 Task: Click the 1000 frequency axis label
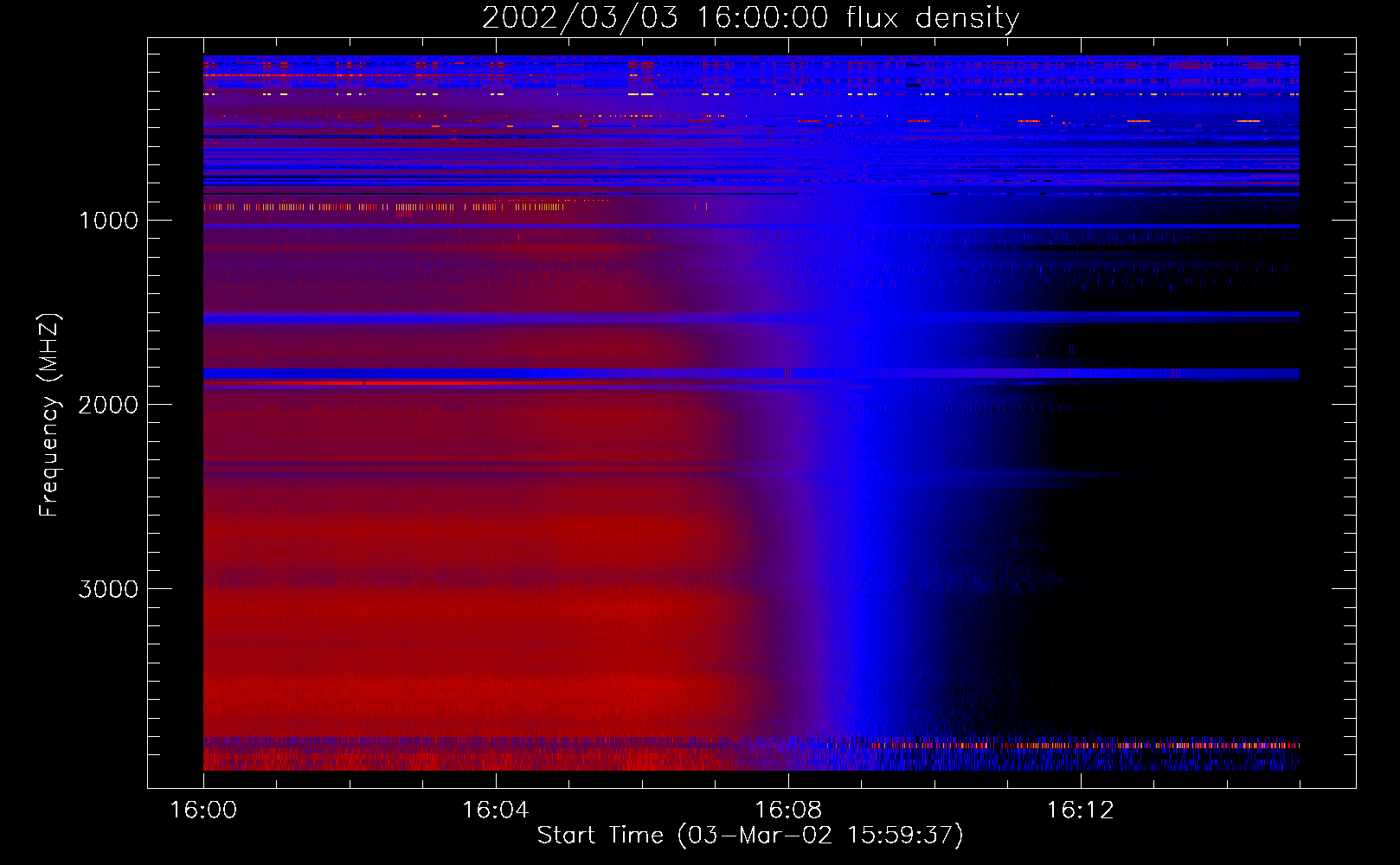pyautogui.click(x=108, y=221)
